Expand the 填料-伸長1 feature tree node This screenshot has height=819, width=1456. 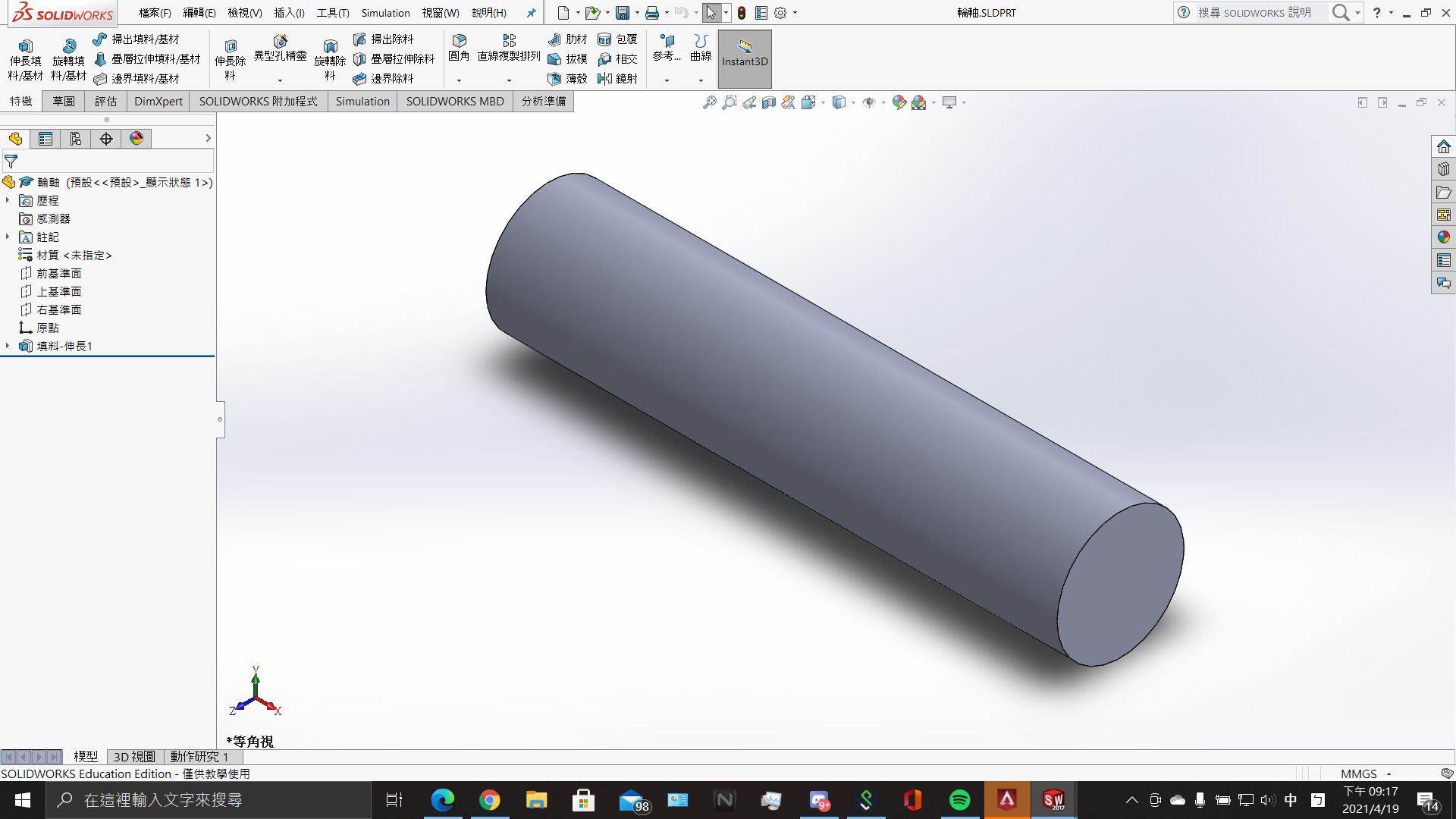tap(8, 346)
